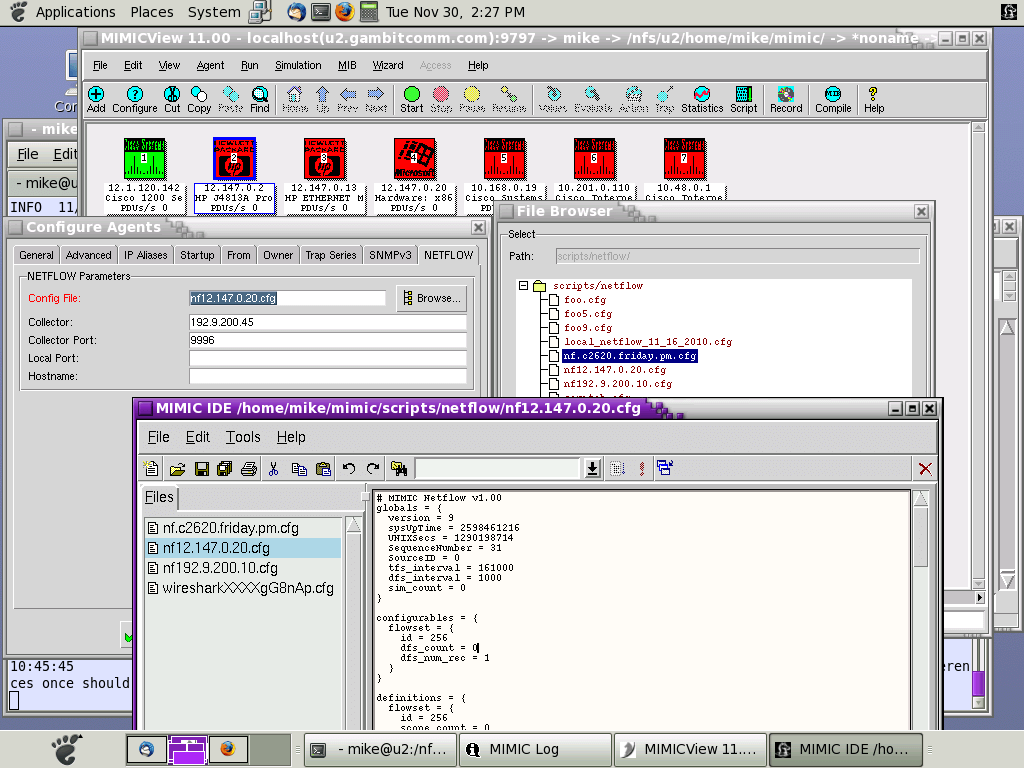Select nf192.9.200.10.cfg in File Browser tree
The width and height of the screenshot is (1024, 768).
click(617, 384)
